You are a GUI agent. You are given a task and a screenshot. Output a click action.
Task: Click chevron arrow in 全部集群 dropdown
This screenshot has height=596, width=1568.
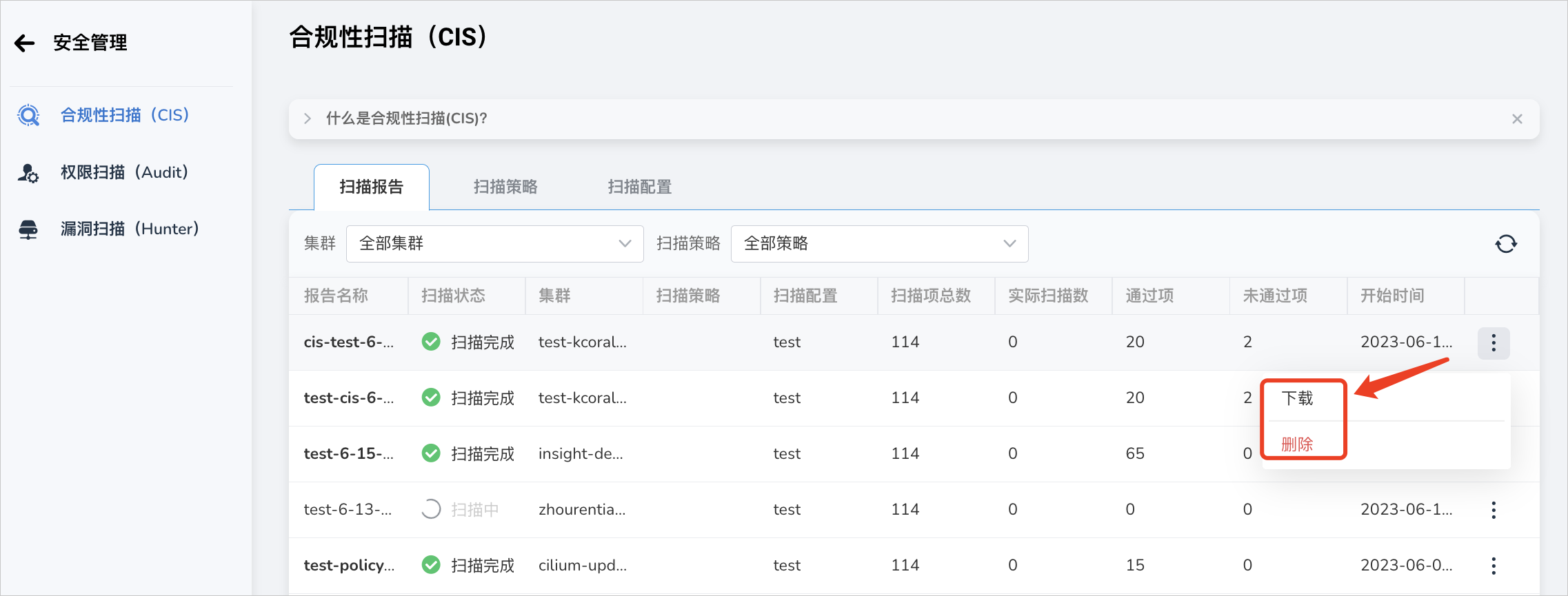[x=625, y=244]
